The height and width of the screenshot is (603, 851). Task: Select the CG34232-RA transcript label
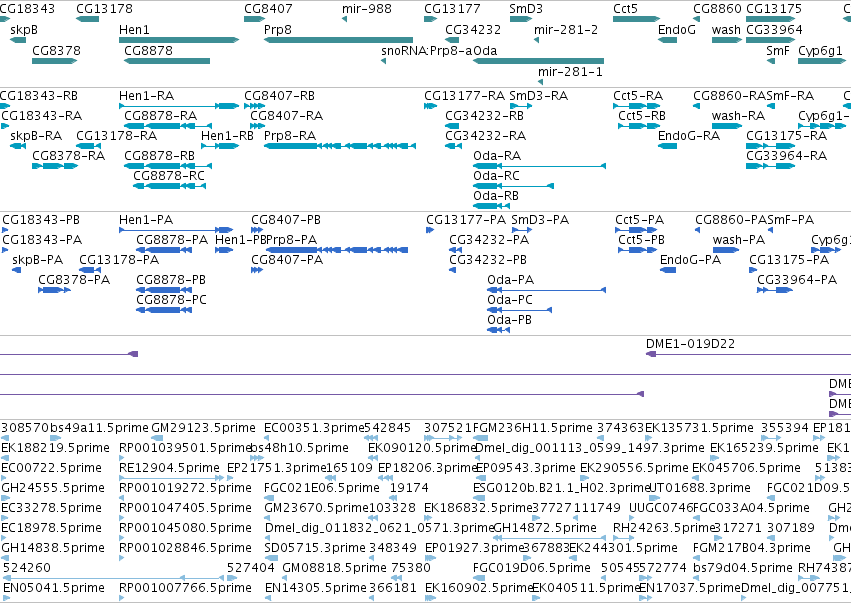485,135
